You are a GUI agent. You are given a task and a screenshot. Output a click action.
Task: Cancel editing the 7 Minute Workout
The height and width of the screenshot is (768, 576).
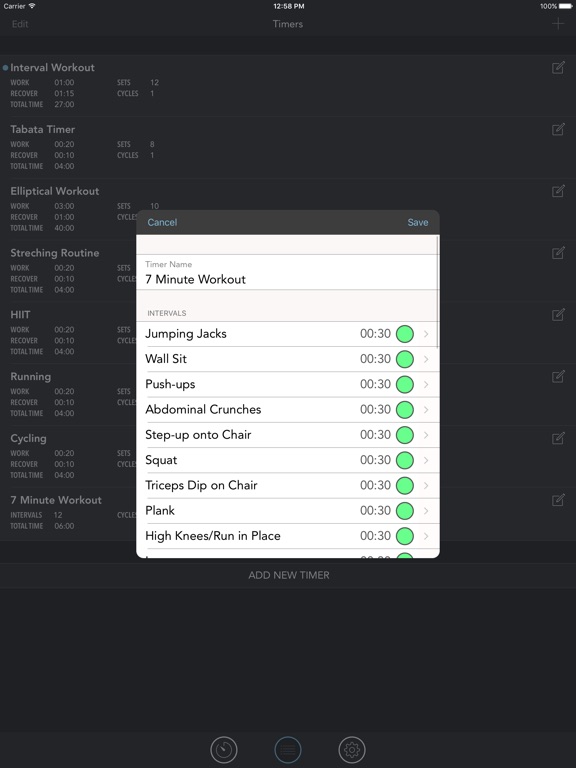(x=162, y=222)
